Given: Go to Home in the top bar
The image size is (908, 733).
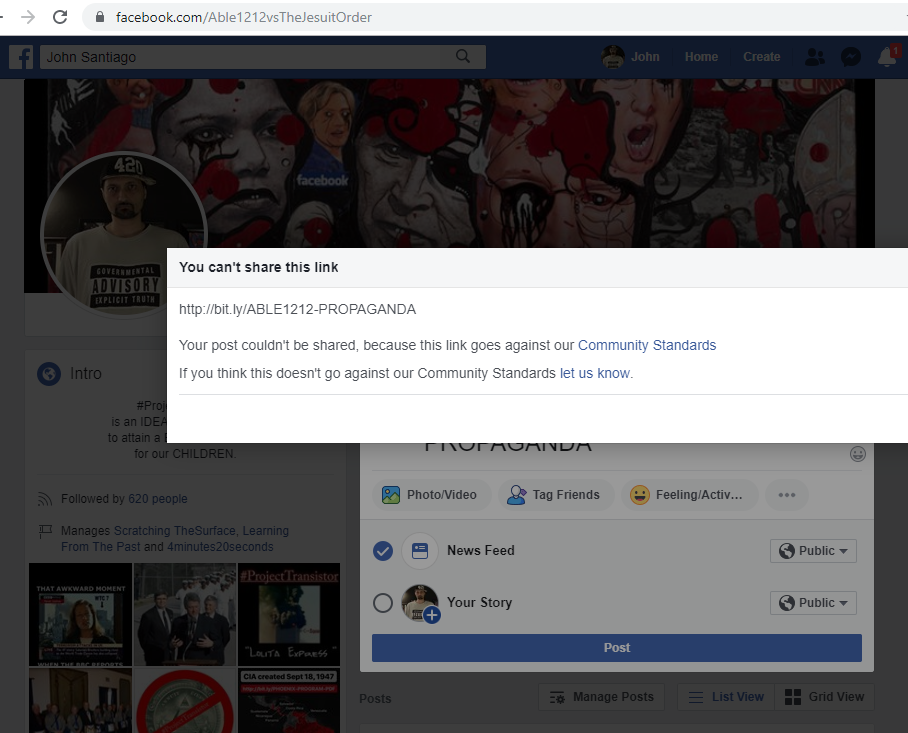Looking at the screenshot, I should click(701, 57).
